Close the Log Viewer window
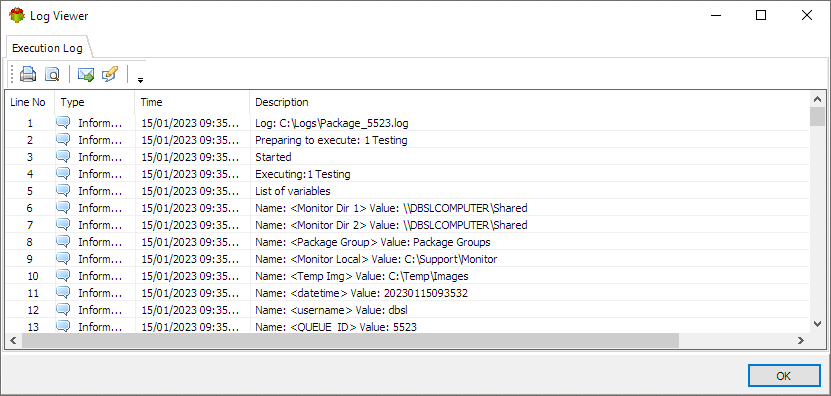This screenshot has width=831, height=396. coord(807,15)
